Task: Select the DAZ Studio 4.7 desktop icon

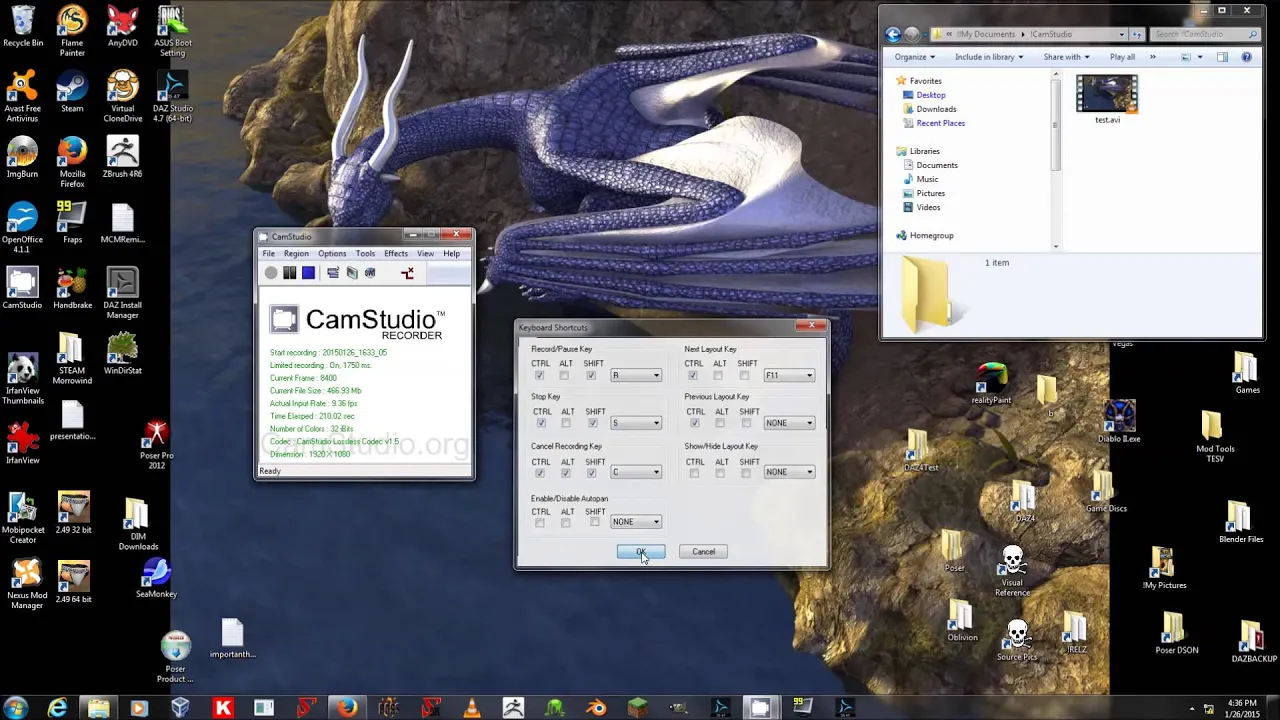Action: [173, 97]
